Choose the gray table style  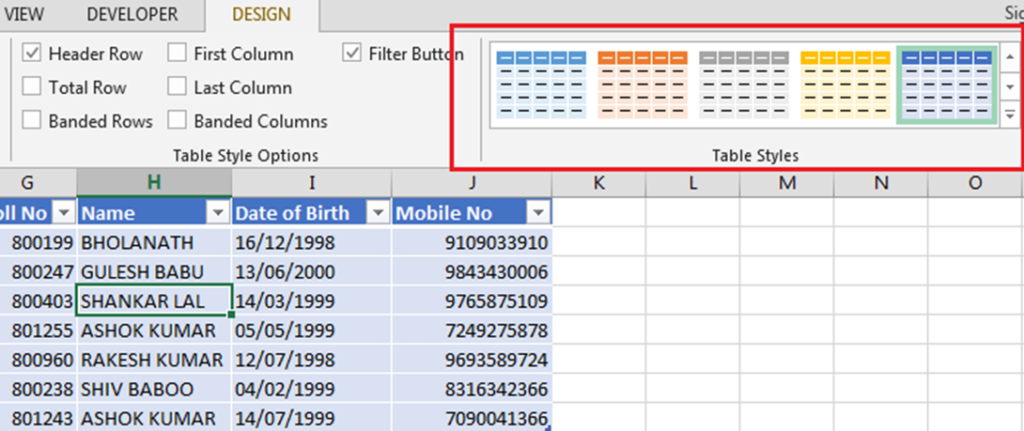coord(744,84)
